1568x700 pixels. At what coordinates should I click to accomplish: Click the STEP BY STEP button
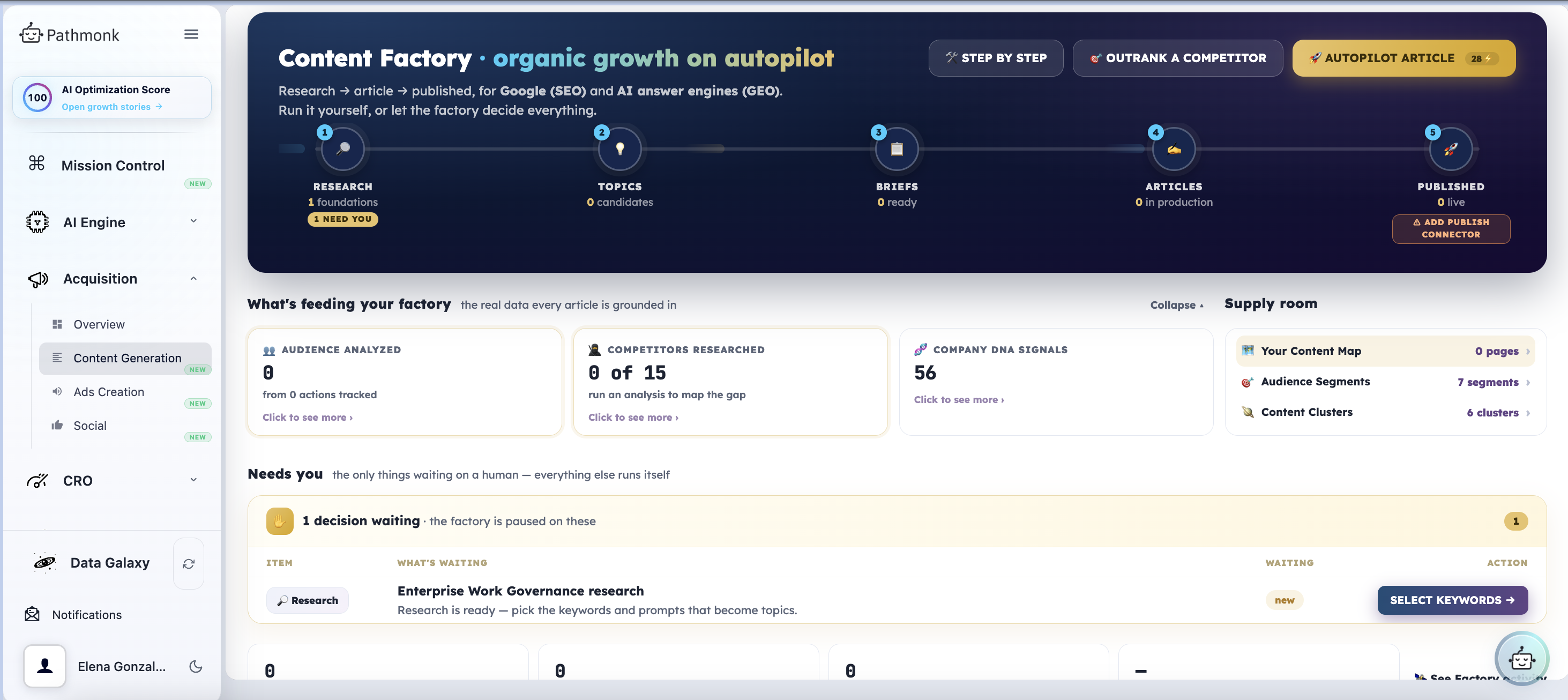[996, 58]
